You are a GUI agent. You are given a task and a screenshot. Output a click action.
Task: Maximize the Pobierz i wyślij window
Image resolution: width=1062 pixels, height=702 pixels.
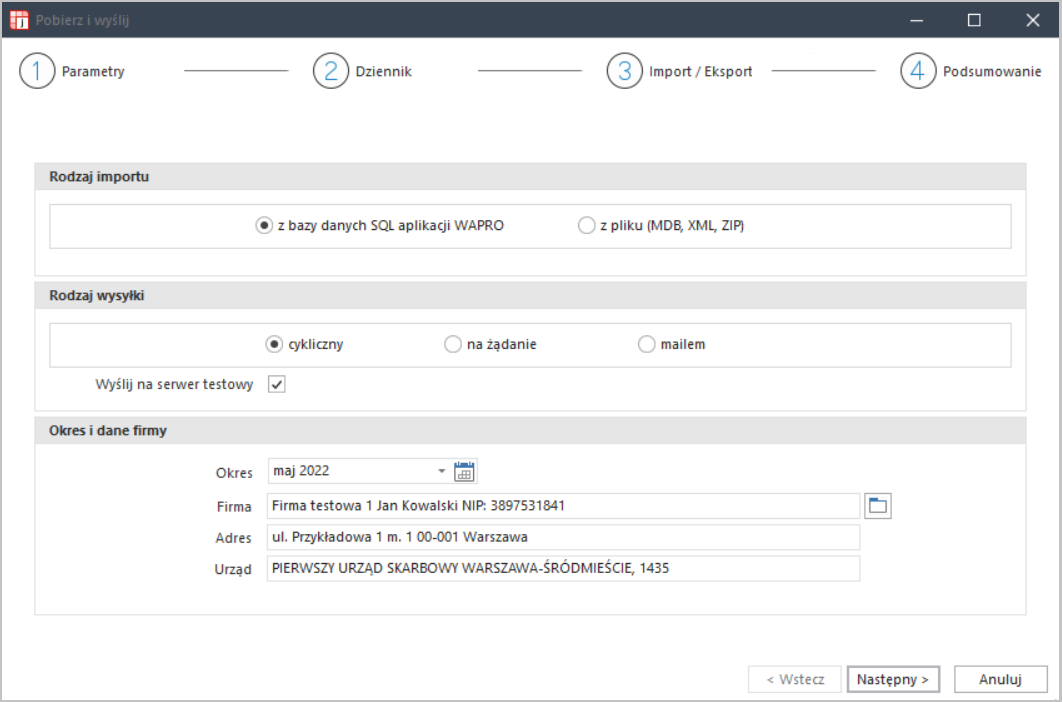[974, 19]
